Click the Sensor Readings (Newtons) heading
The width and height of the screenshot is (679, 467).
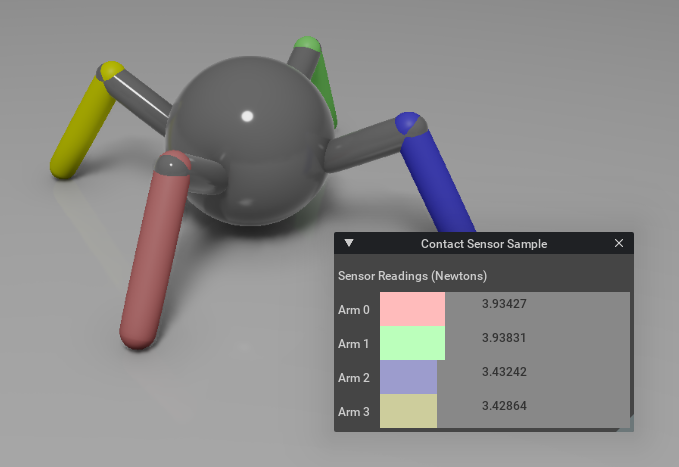click(x=412, y=276)
